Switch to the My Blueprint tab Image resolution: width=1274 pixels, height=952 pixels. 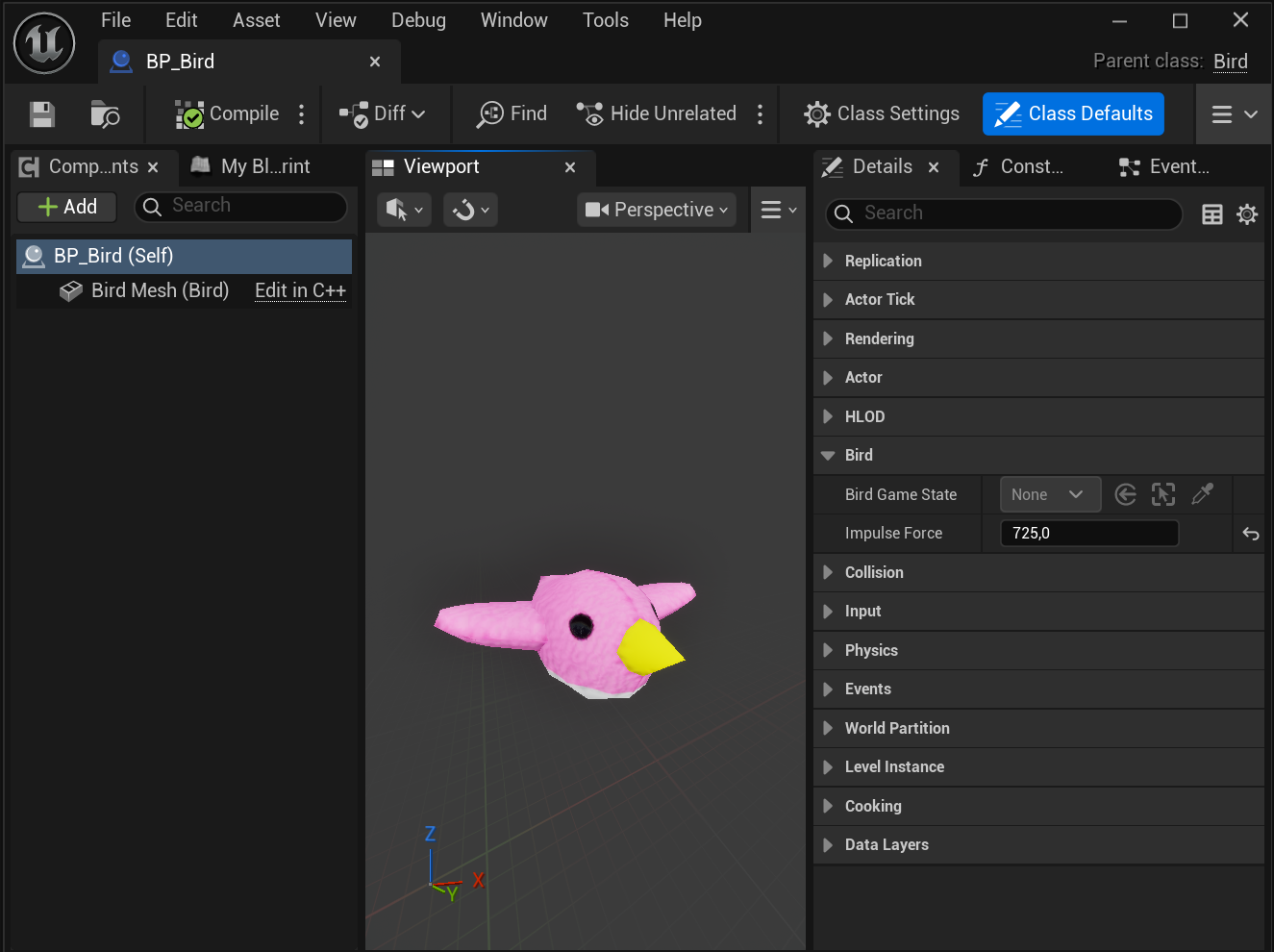point(252,166)
